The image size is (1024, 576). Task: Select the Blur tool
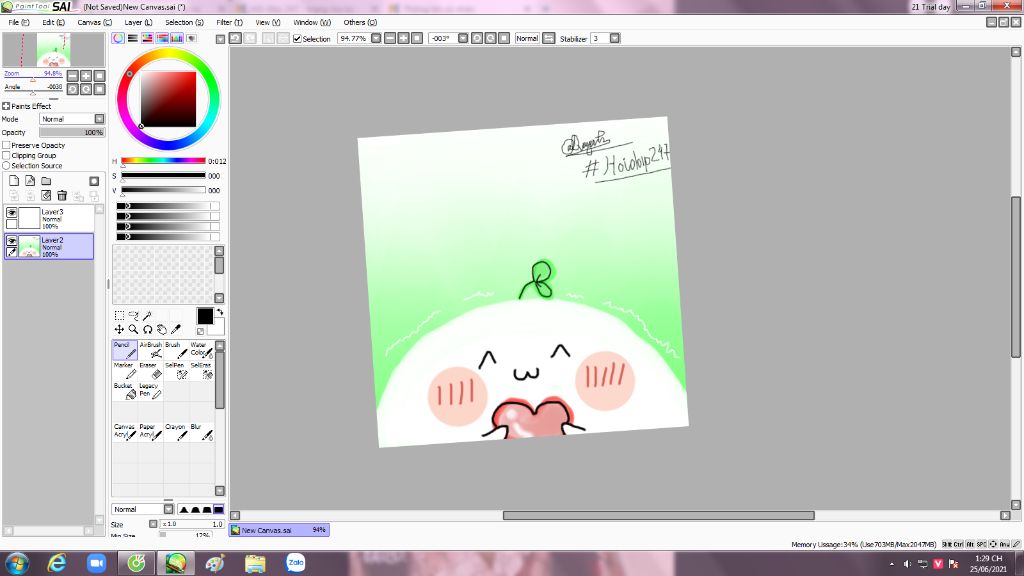(x=201, y=432)
